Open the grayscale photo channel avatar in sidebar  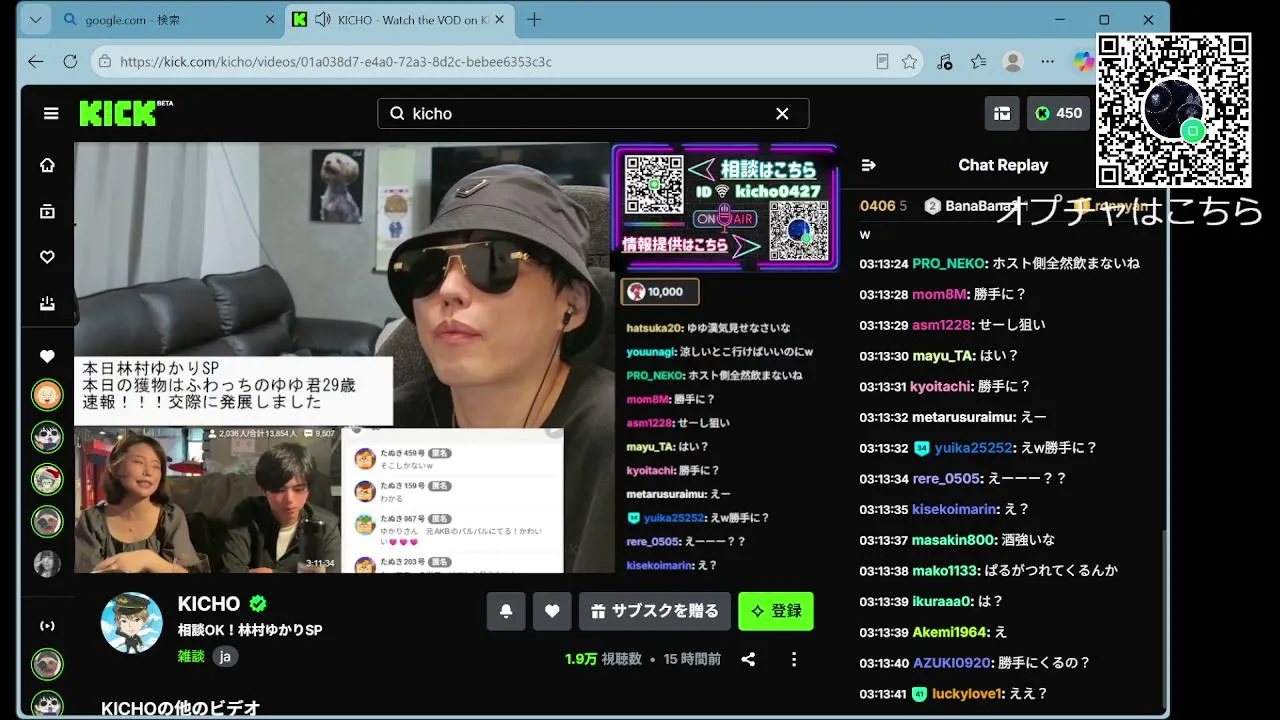47,563
